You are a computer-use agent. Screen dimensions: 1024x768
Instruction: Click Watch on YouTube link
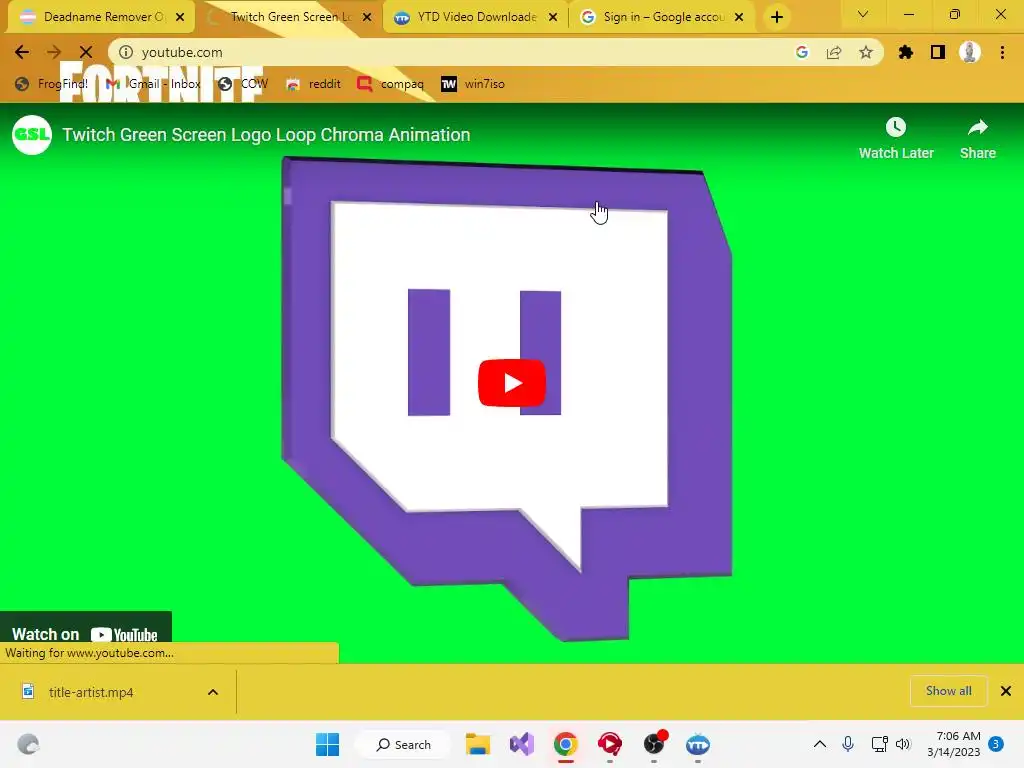pyautogui.click(x=86, y=634)
